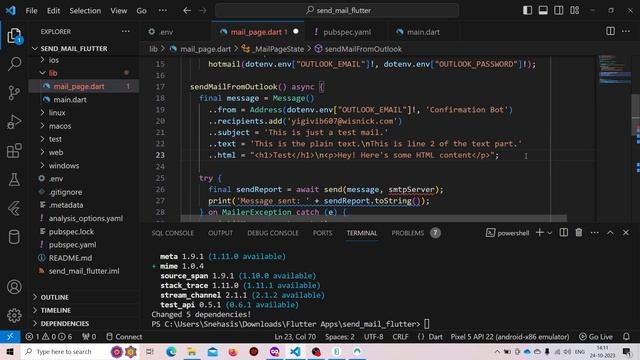Image resolution: width=640 pixels, height=360 pixels.
Task: Open the Edit menu
Action: tap(53, 11)
